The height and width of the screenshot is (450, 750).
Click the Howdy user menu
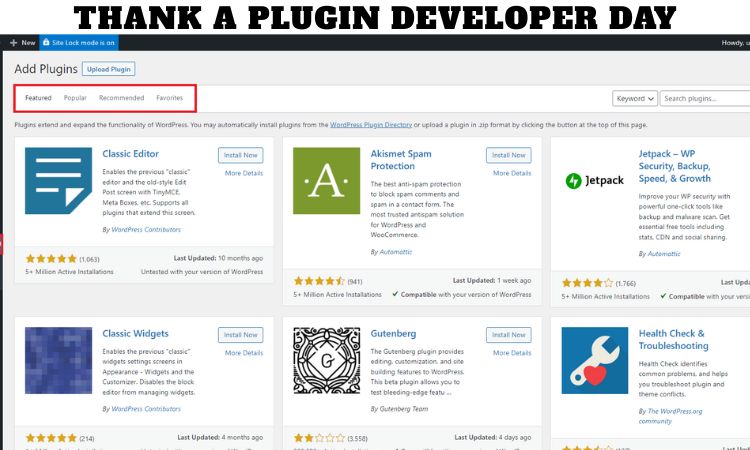click(735, 43)
